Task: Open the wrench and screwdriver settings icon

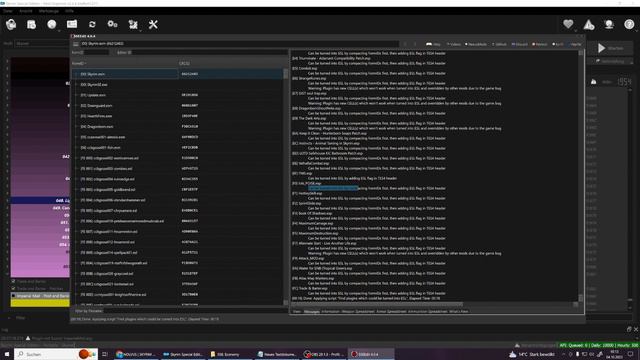Action: 153,24
